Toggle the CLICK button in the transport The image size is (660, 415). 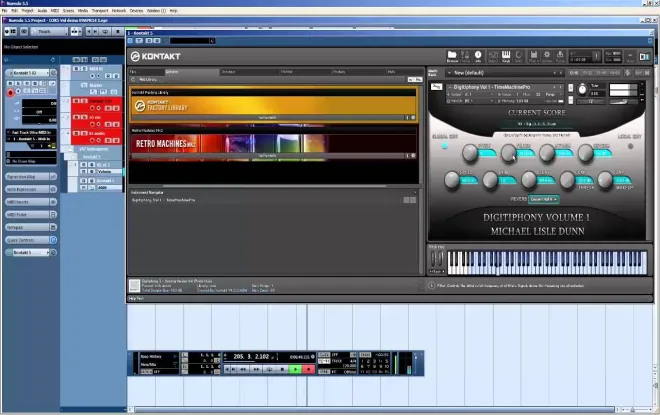pos(324,354)
